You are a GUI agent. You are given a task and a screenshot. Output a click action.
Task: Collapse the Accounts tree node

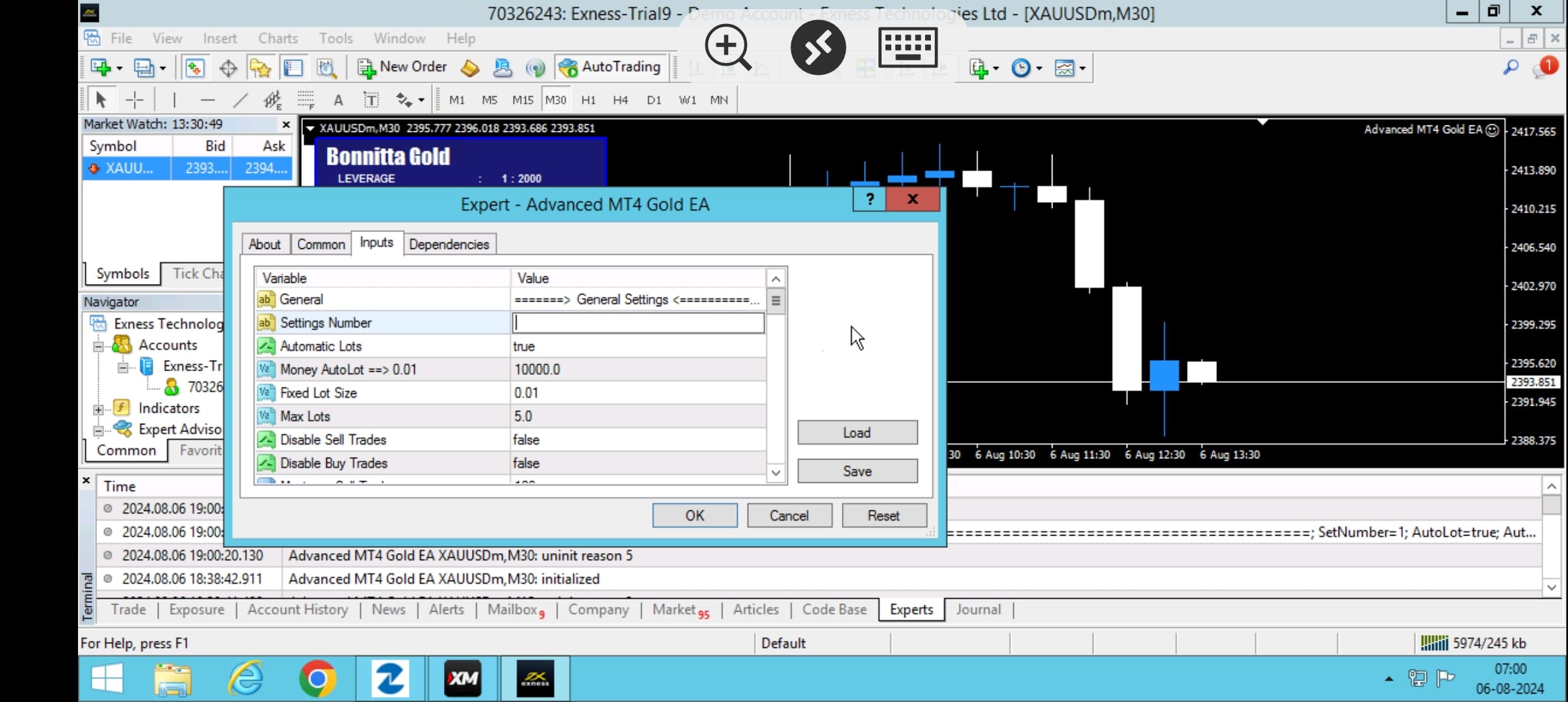pyautogui.click(x=98, y=346)
